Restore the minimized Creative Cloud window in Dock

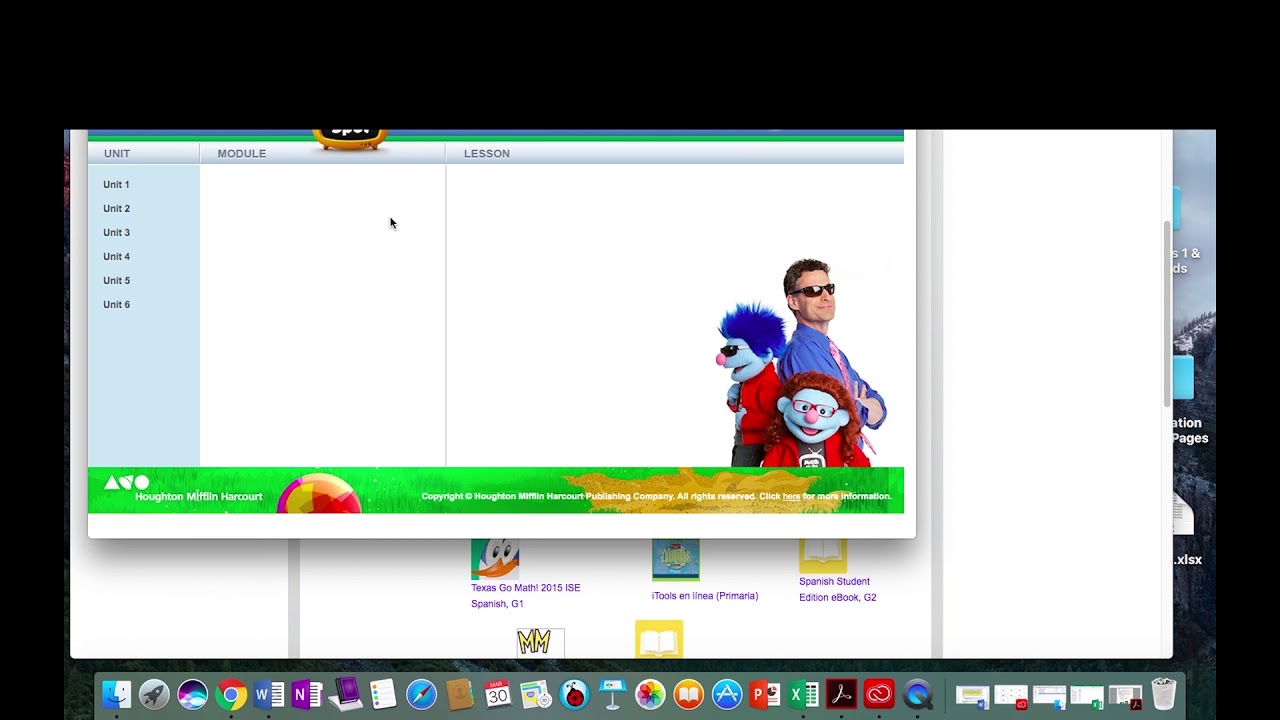(1010, 696)
